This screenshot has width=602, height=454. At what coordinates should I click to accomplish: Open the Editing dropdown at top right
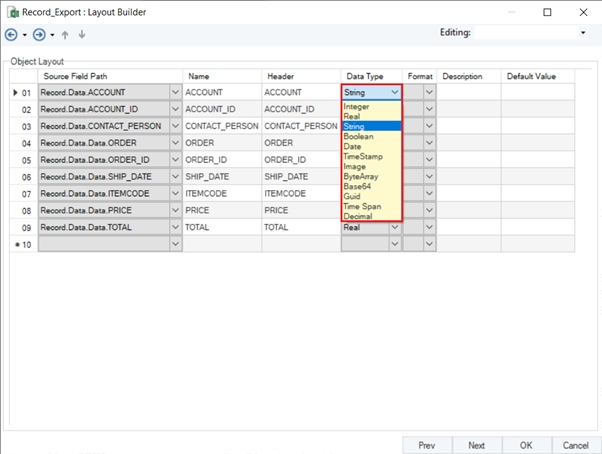pyautogui.click(x=583, y=33)
